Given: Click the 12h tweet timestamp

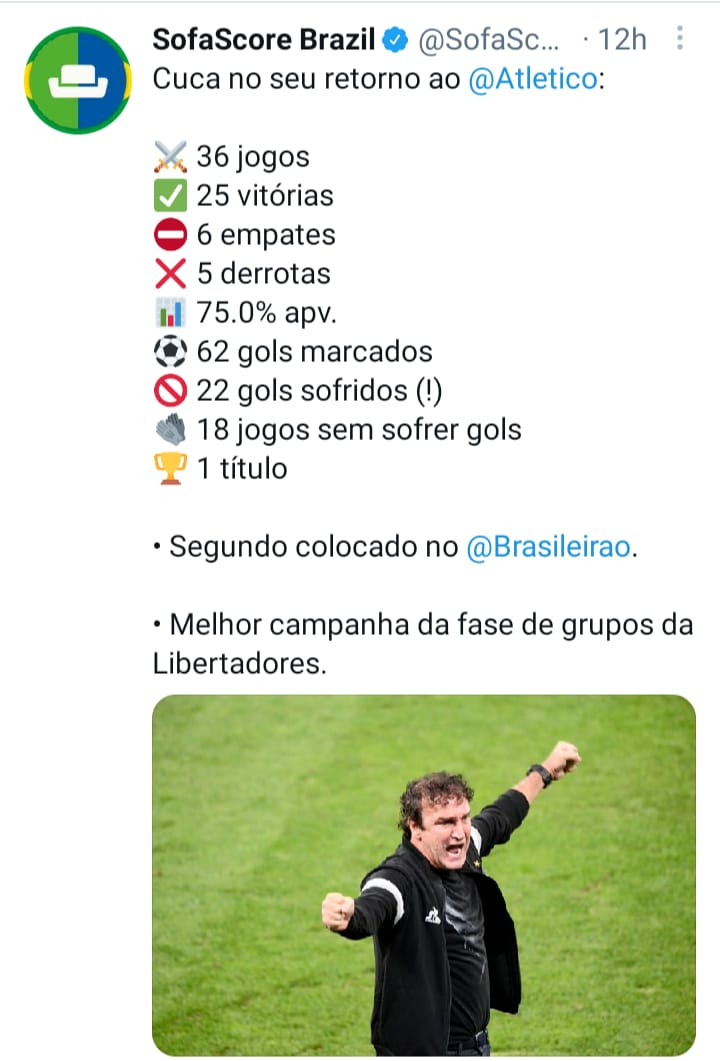Looking at the screenshot, I should [x=622, y=40].
